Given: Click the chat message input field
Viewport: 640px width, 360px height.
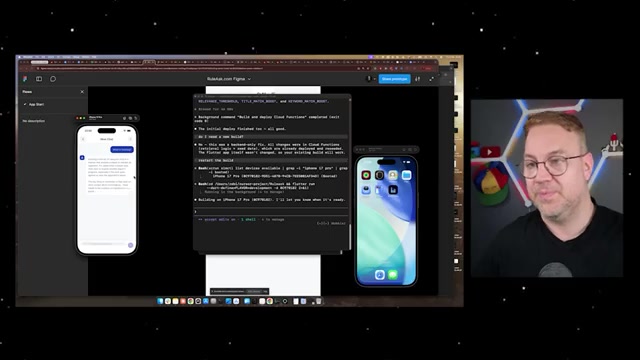Looking at the screenshot, I should coord(103,244).
